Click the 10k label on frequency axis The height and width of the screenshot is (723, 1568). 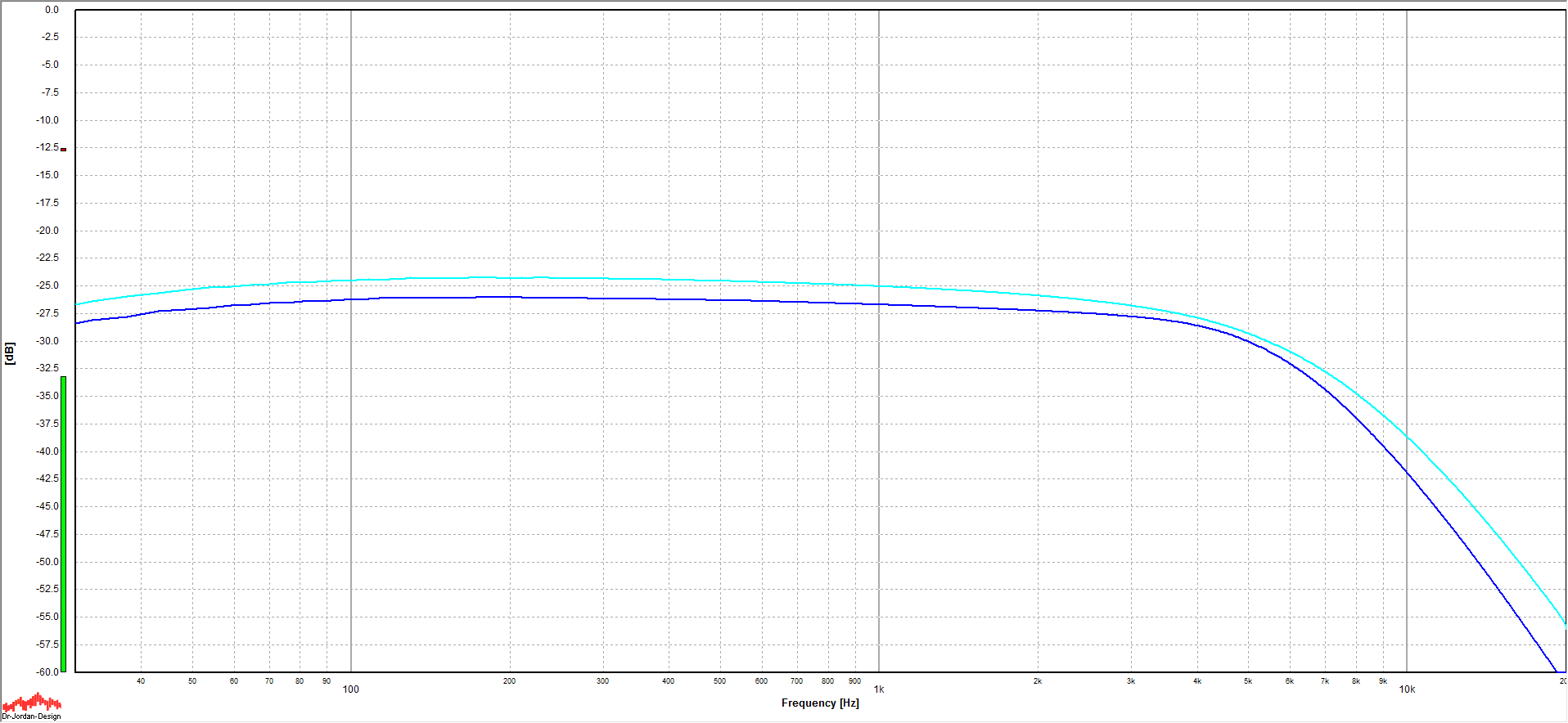(1407, 689)
